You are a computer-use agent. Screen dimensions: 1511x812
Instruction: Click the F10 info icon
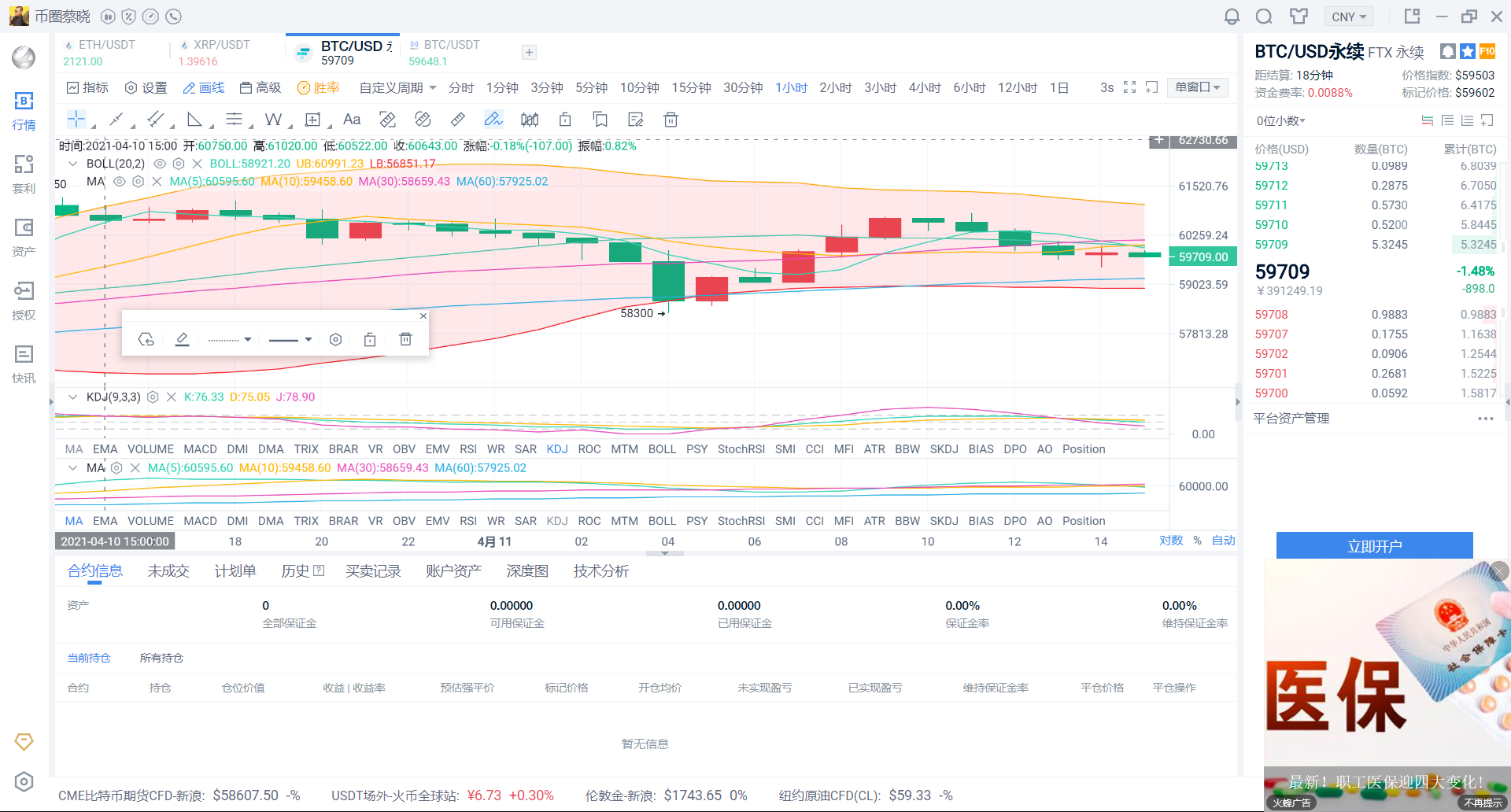tap(1487, 51)
